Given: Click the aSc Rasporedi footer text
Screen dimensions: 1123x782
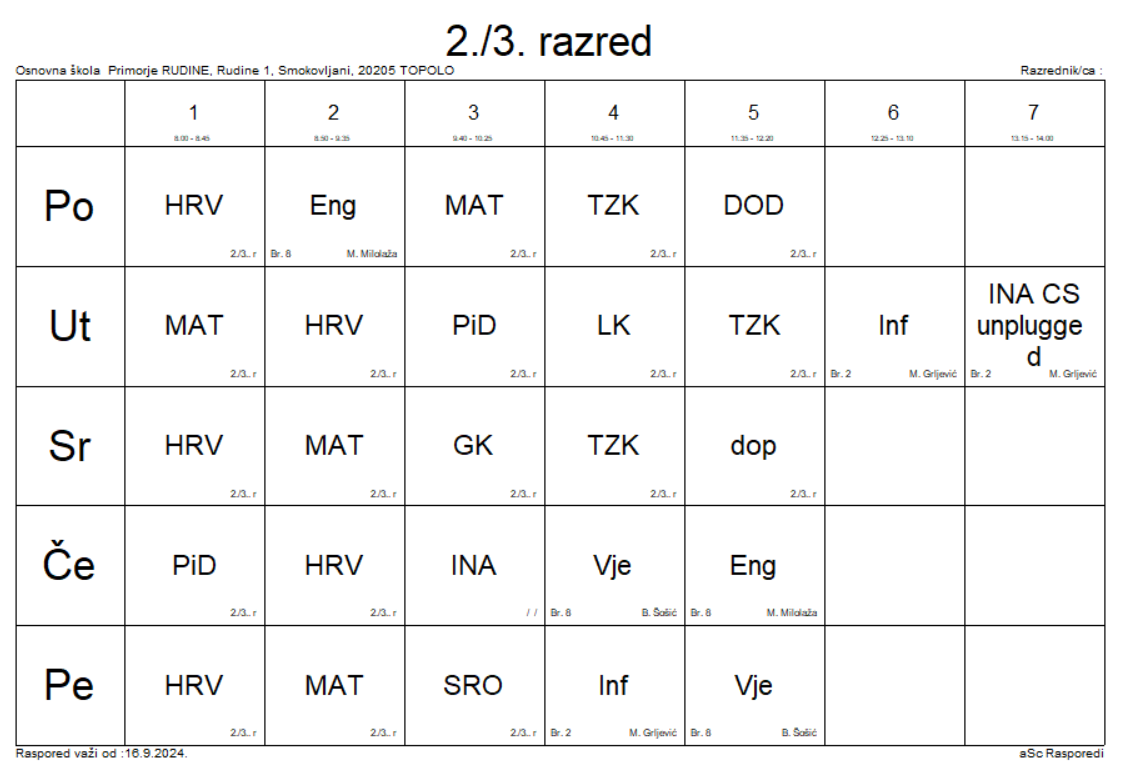Looking at the screenshot, I should pyautogui.click(x=1061, y=753).
